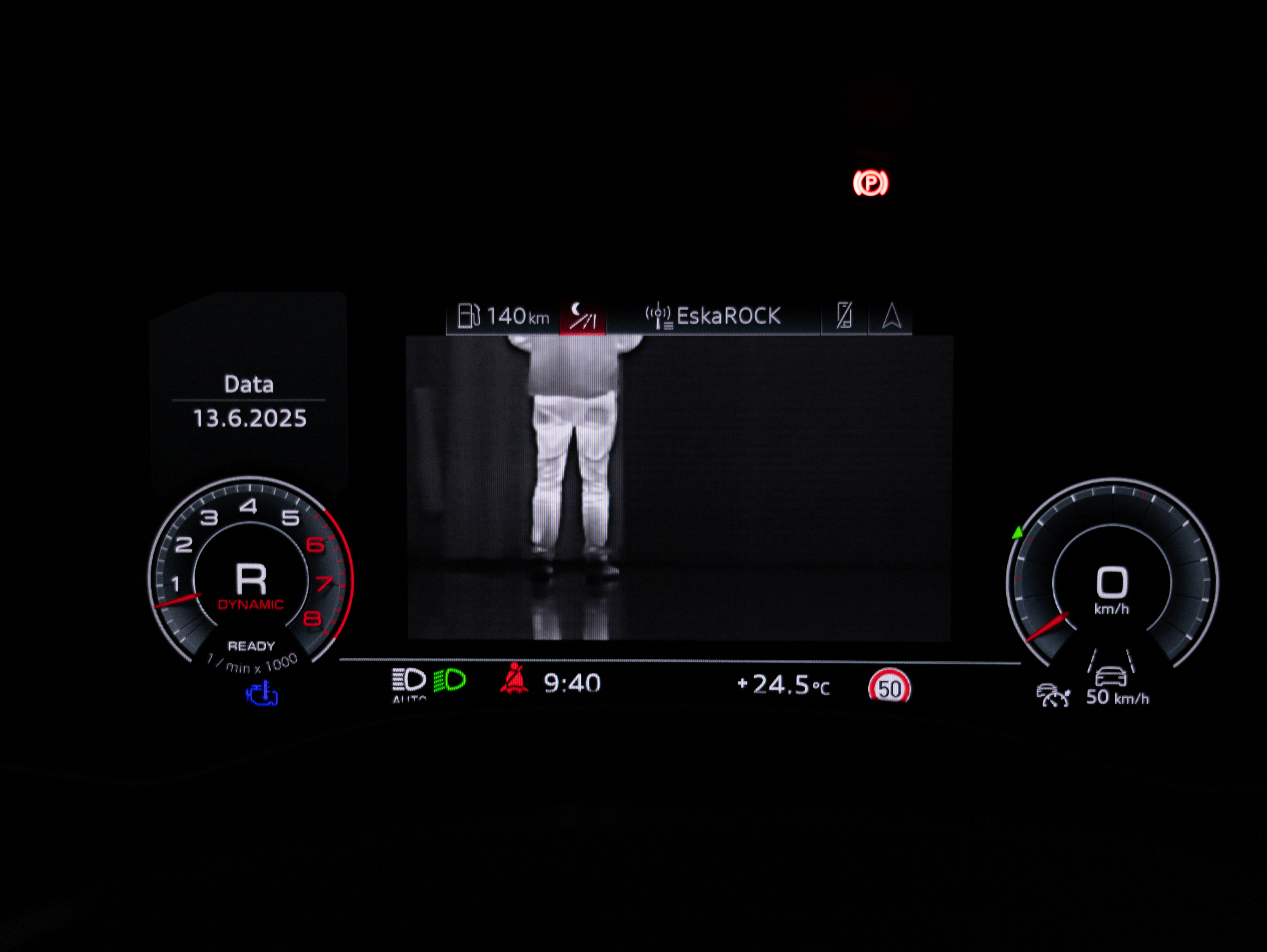Image resolution: width=1267 pixels, height=952 pixels.
Task: Click the green marker on speedometer
Action: [1017, 533]
